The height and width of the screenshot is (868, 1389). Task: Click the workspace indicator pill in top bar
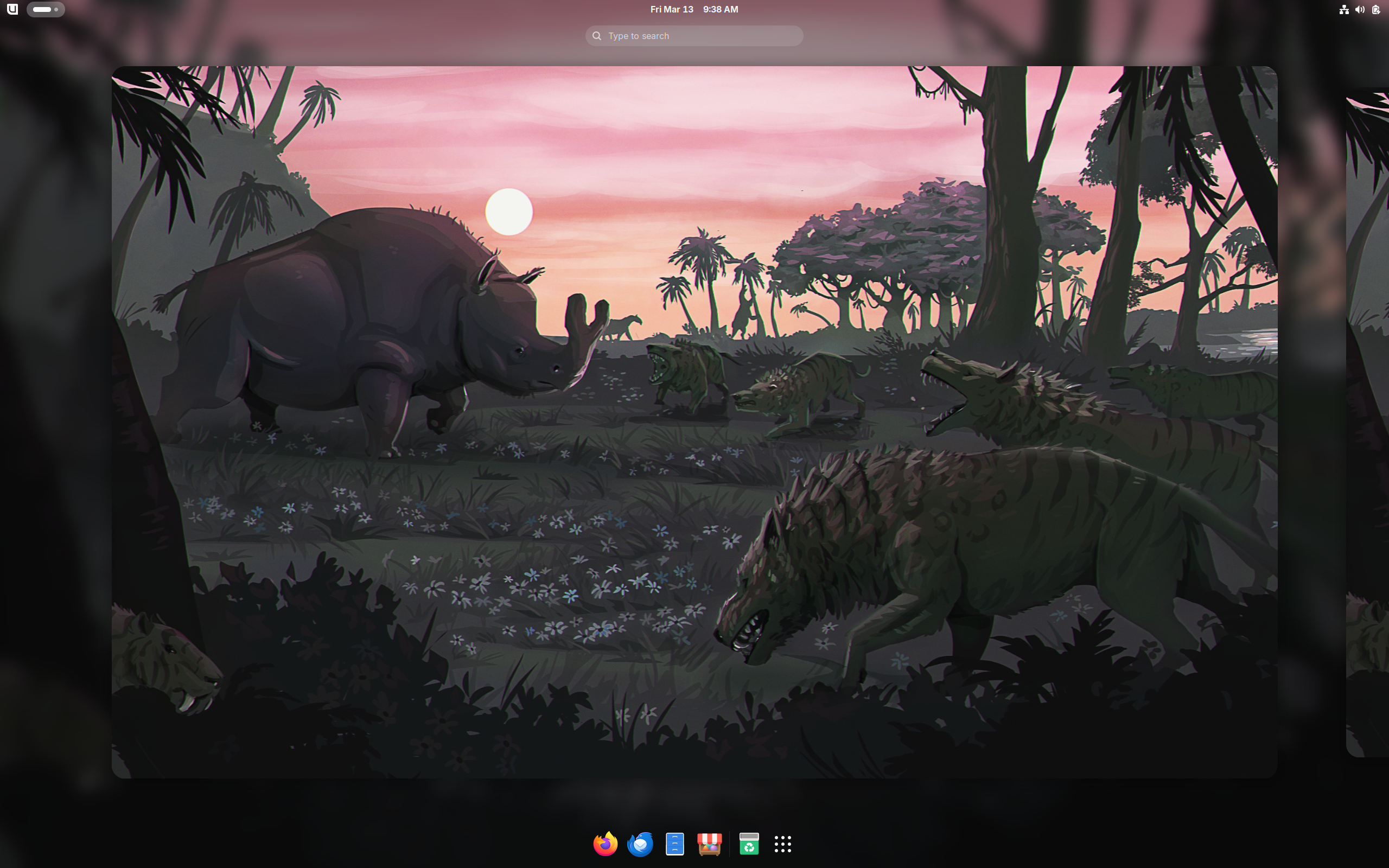46,9
